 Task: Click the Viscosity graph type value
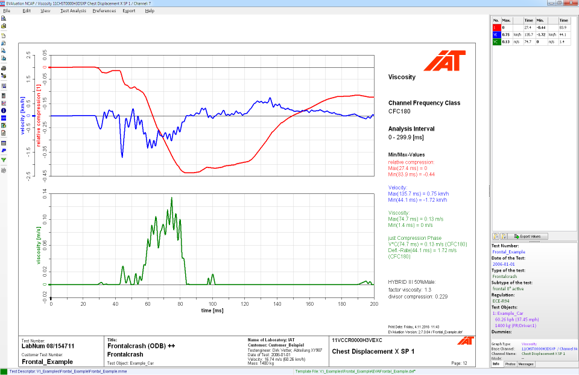pyautogui.click(x=529, y=344)
